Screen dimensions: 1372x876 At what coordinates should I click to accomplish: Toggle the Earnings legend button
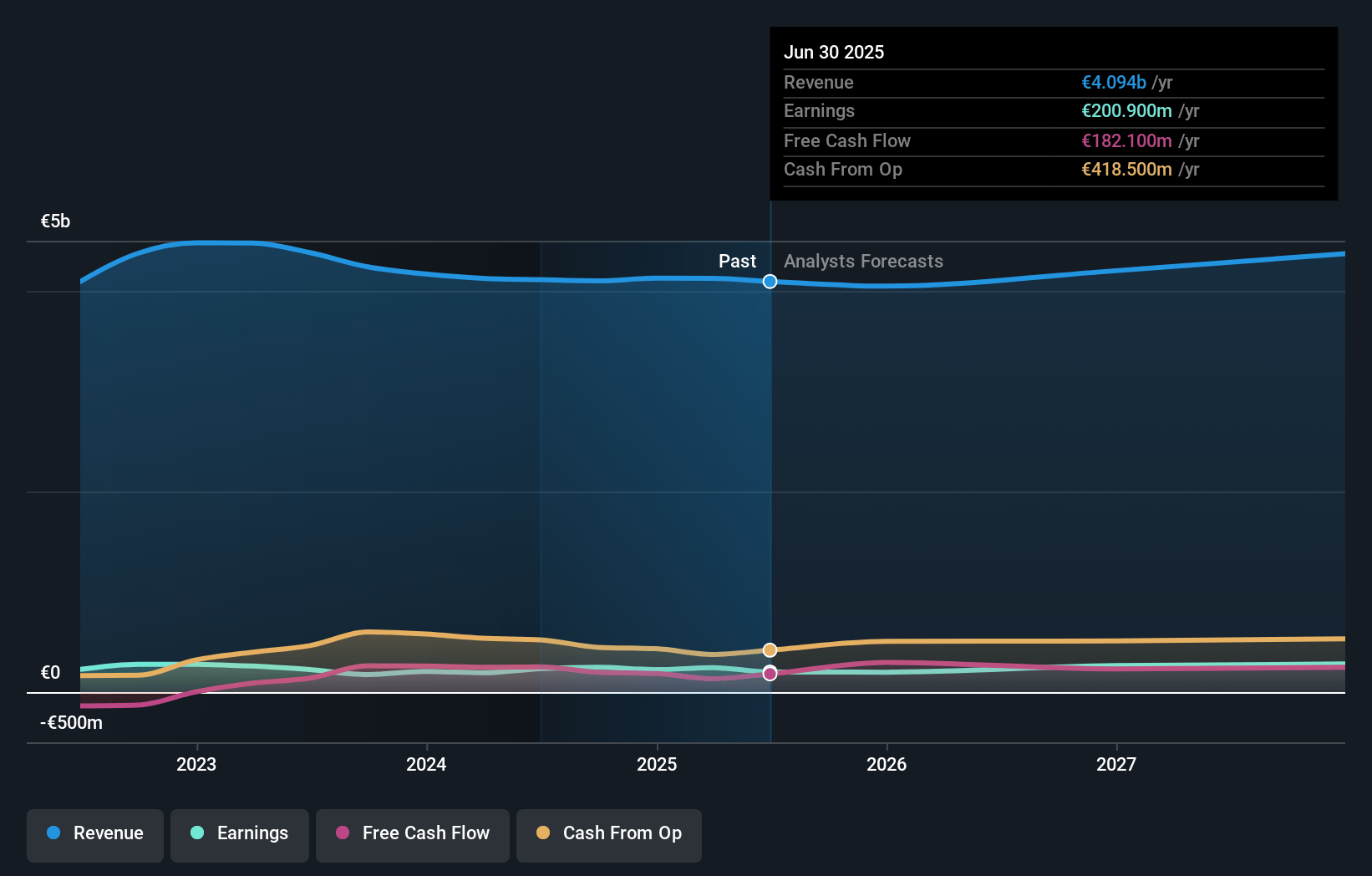[x=240, y=835]
